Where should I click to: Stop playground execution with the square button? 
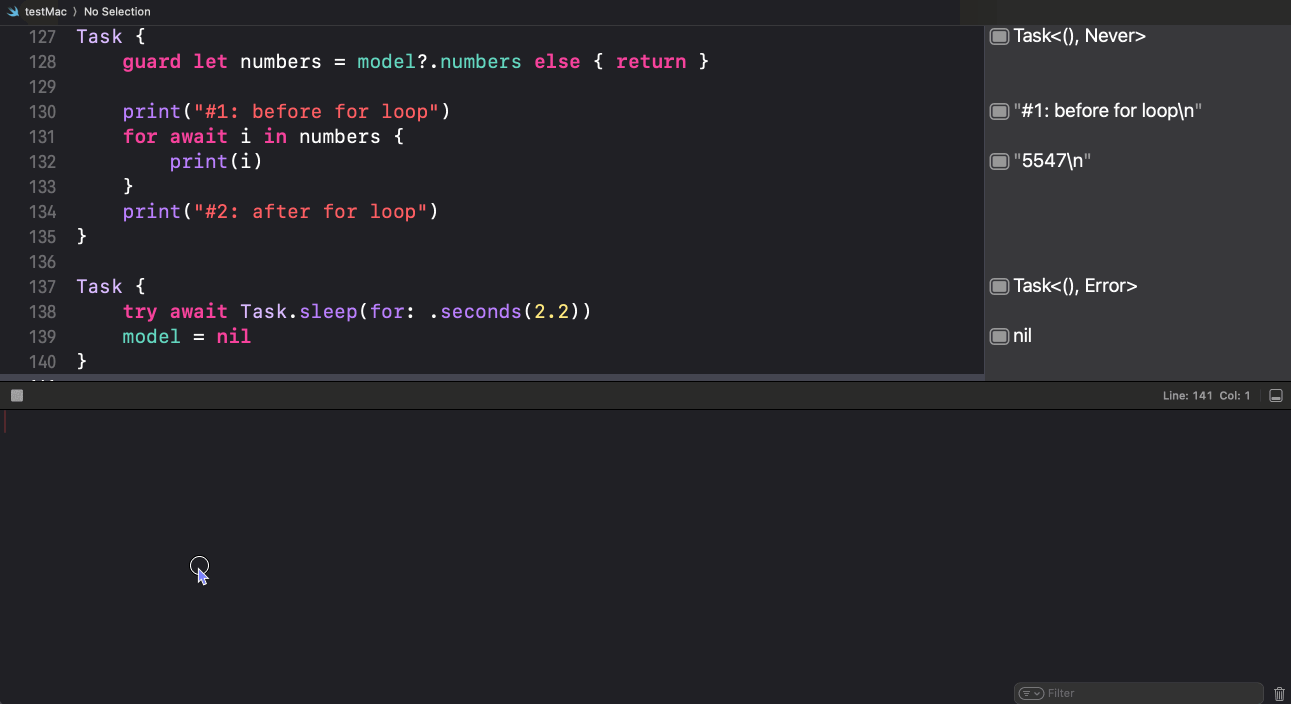17,396
